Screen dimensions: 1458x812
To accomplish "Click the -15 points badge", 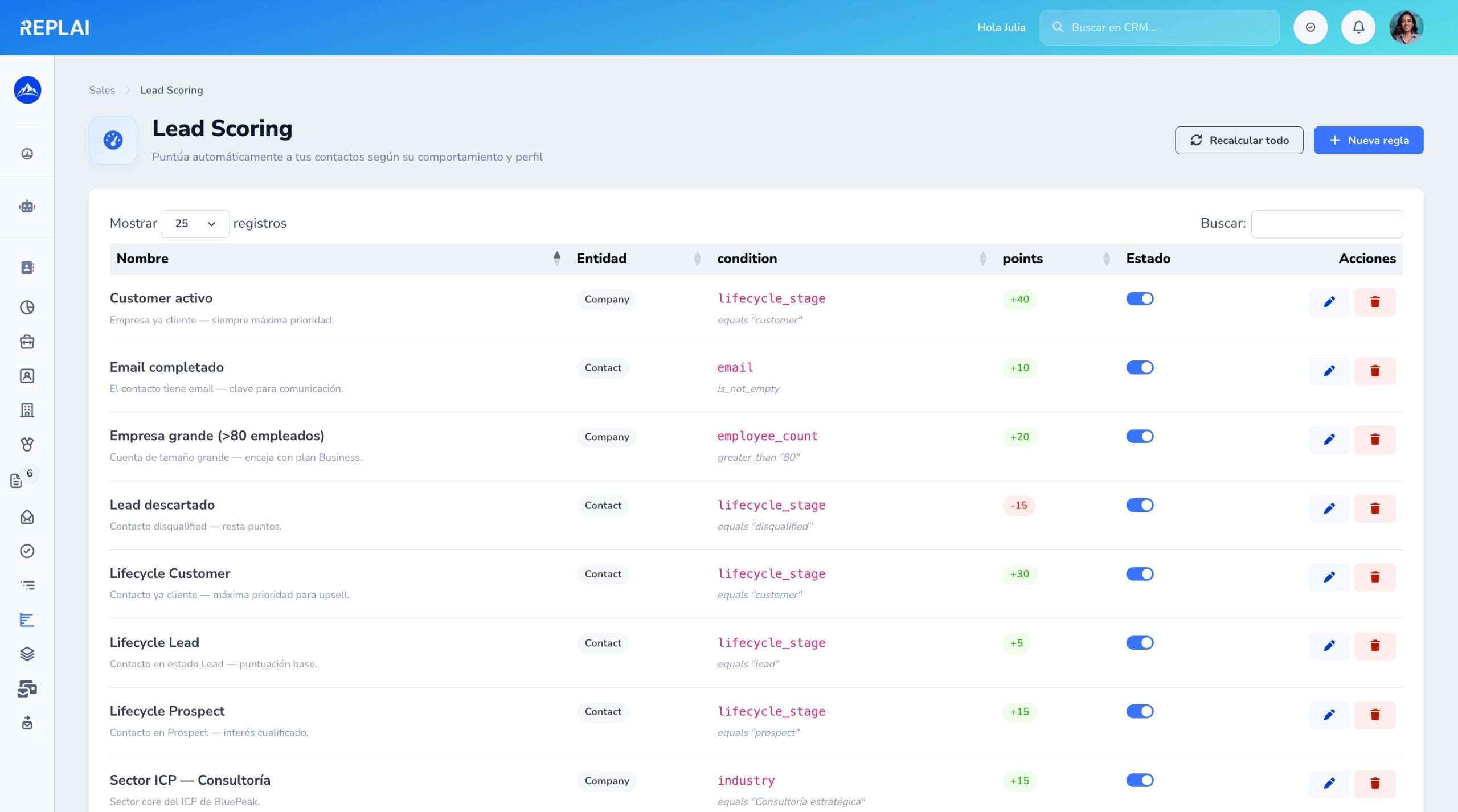I will coord(1019,505).
